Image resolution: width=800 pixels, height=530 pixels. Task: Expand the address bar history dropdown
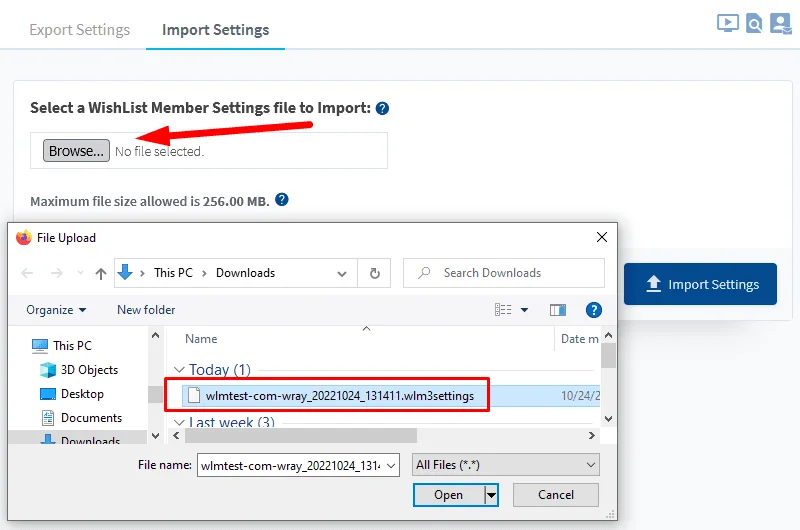point(342,273)
